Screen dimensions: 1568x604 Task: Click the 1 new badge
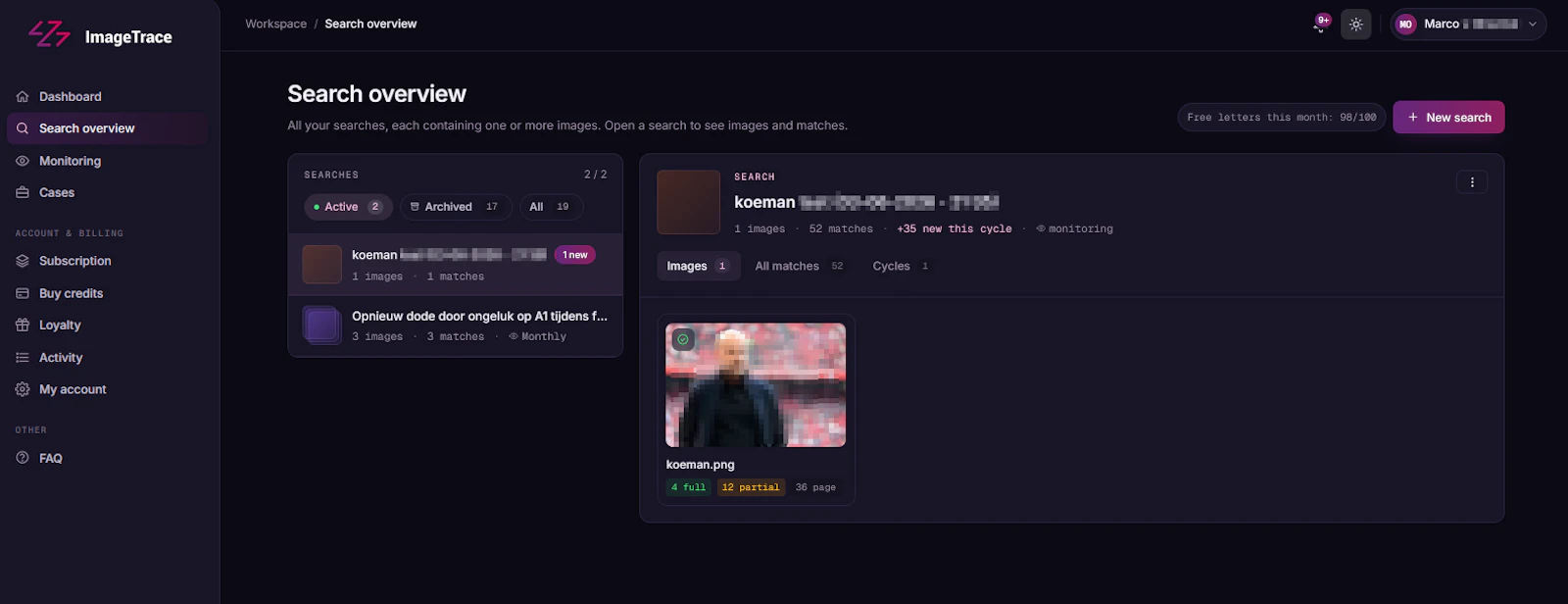575,255
